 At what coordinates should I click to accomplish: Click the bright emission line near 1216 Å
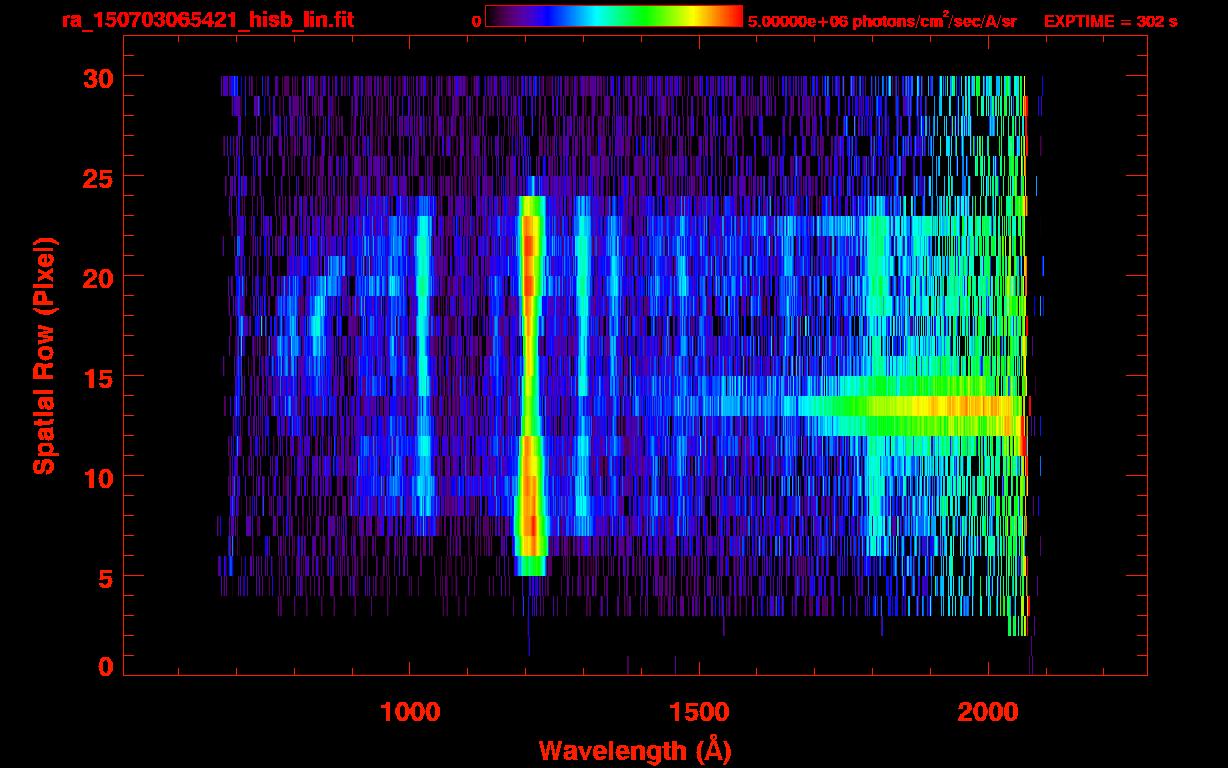(530, 385)
